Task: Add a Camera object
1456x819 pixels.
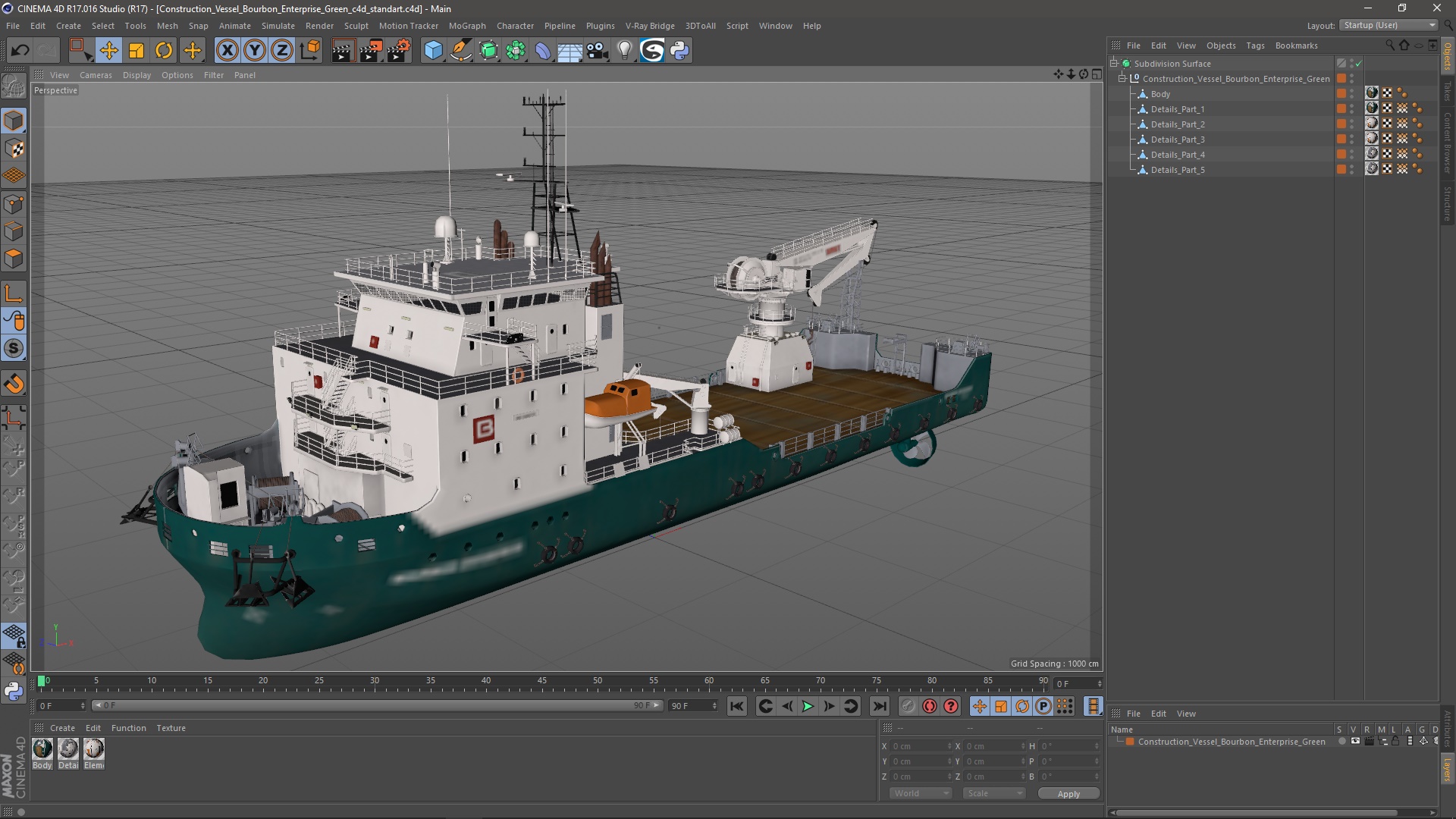Action: pyautogui.click(x=598, y=51)
